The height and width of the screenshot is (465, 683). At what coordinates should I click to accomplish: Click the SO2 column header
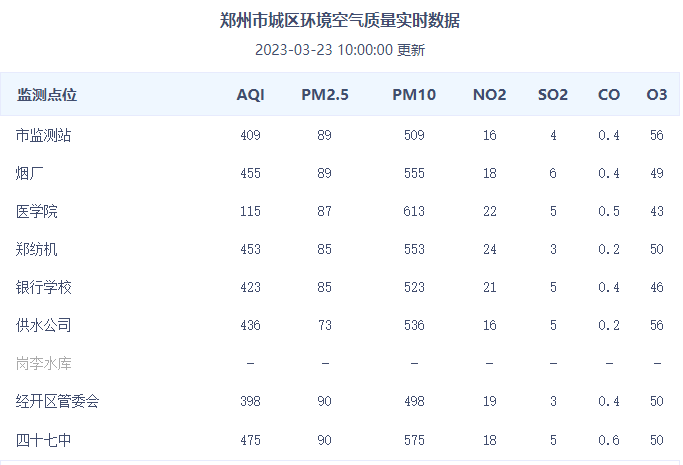(553, 94)
